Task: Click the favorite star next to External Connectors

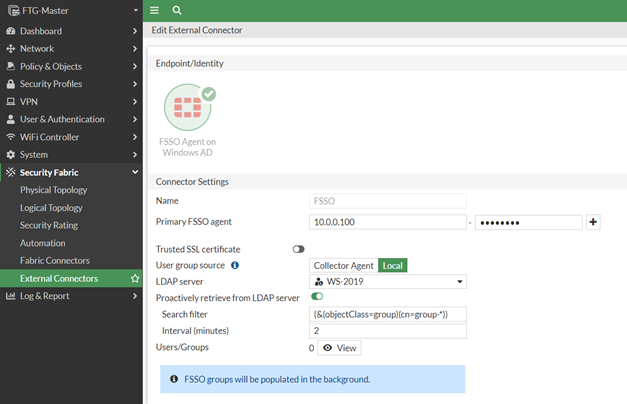Action: (135, 278)
